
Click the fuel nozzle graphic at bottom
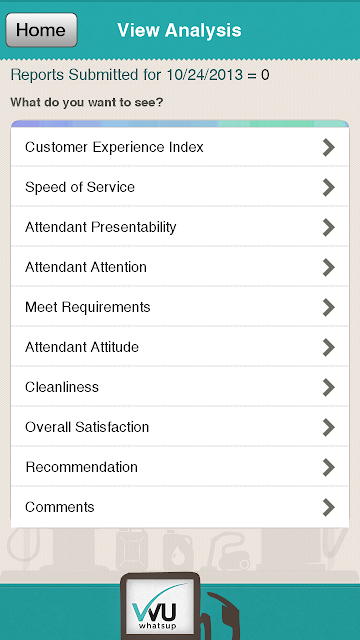pos(220,616)
